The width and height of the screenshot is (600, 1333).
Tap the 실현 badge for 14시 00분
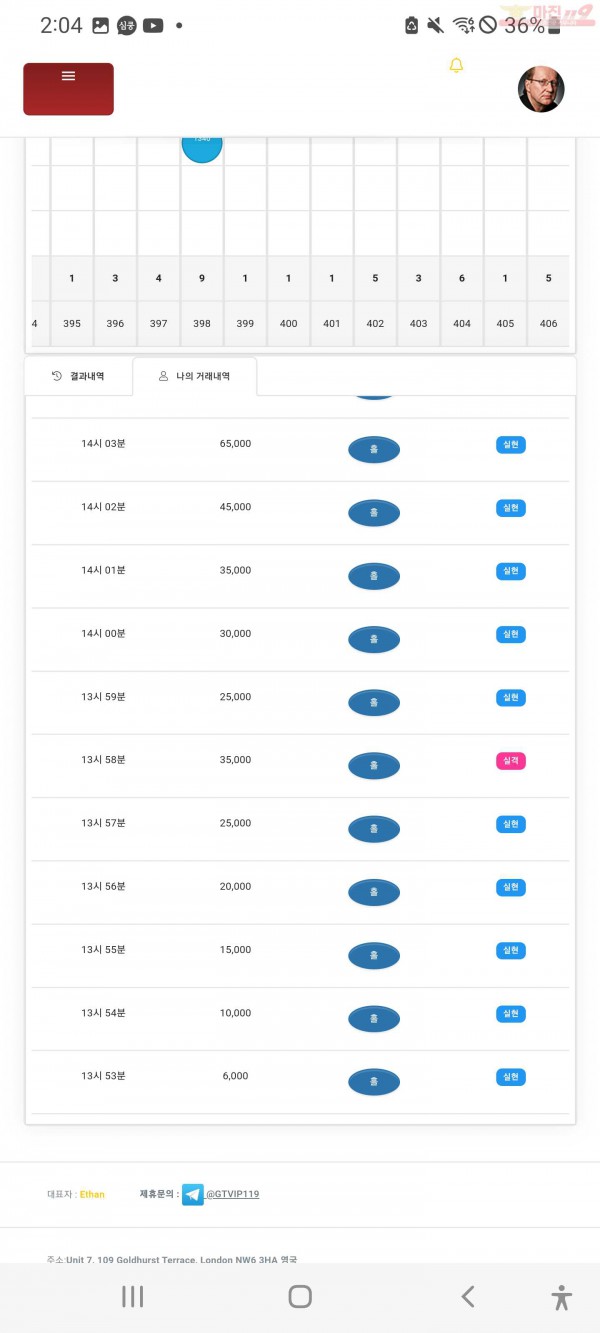tap(511, 635)
